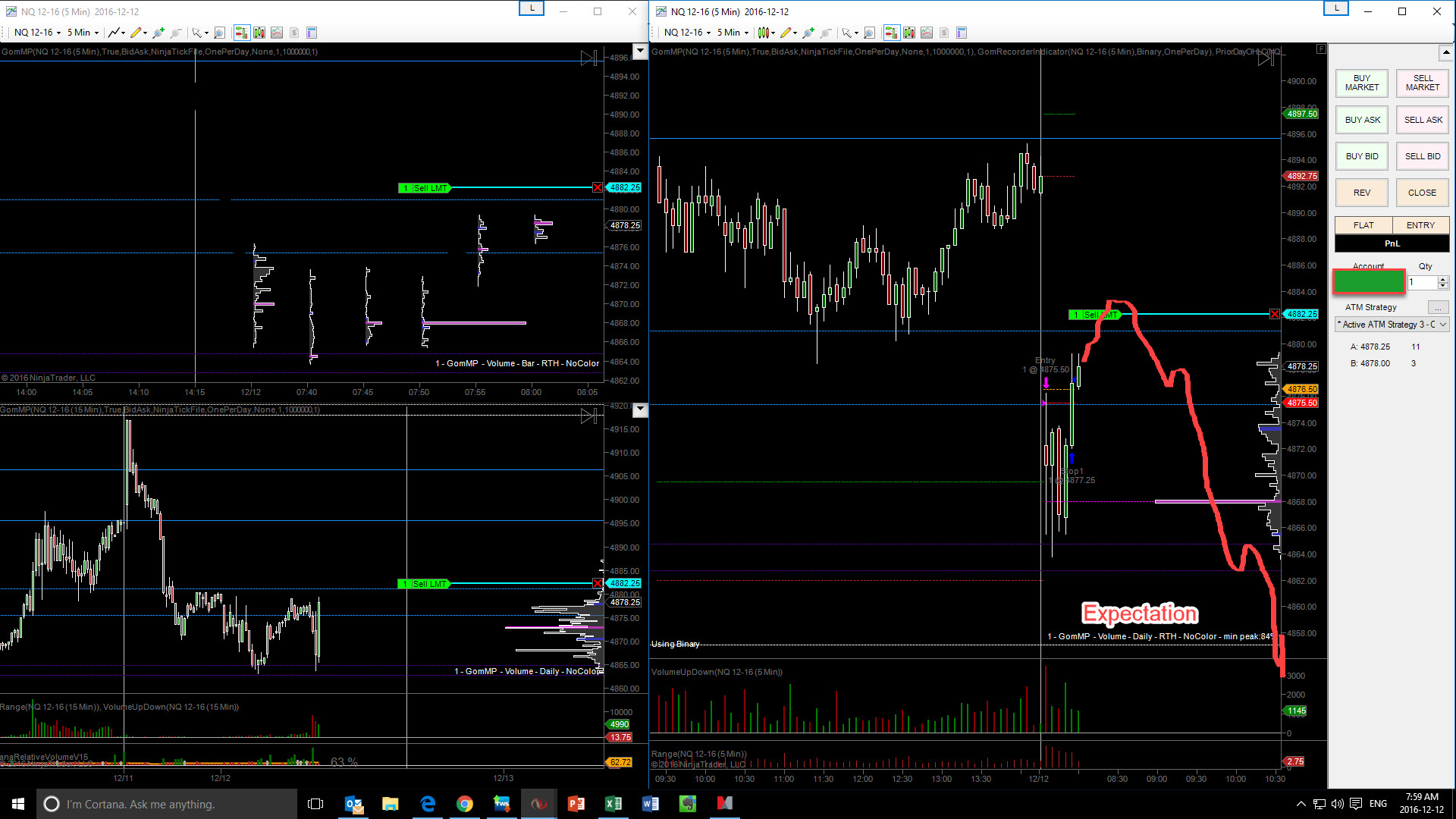This screenshot has height=819, width=1456.
Task: Decrease Qty with the down stepper arrow
Action: click(1443, 286)
